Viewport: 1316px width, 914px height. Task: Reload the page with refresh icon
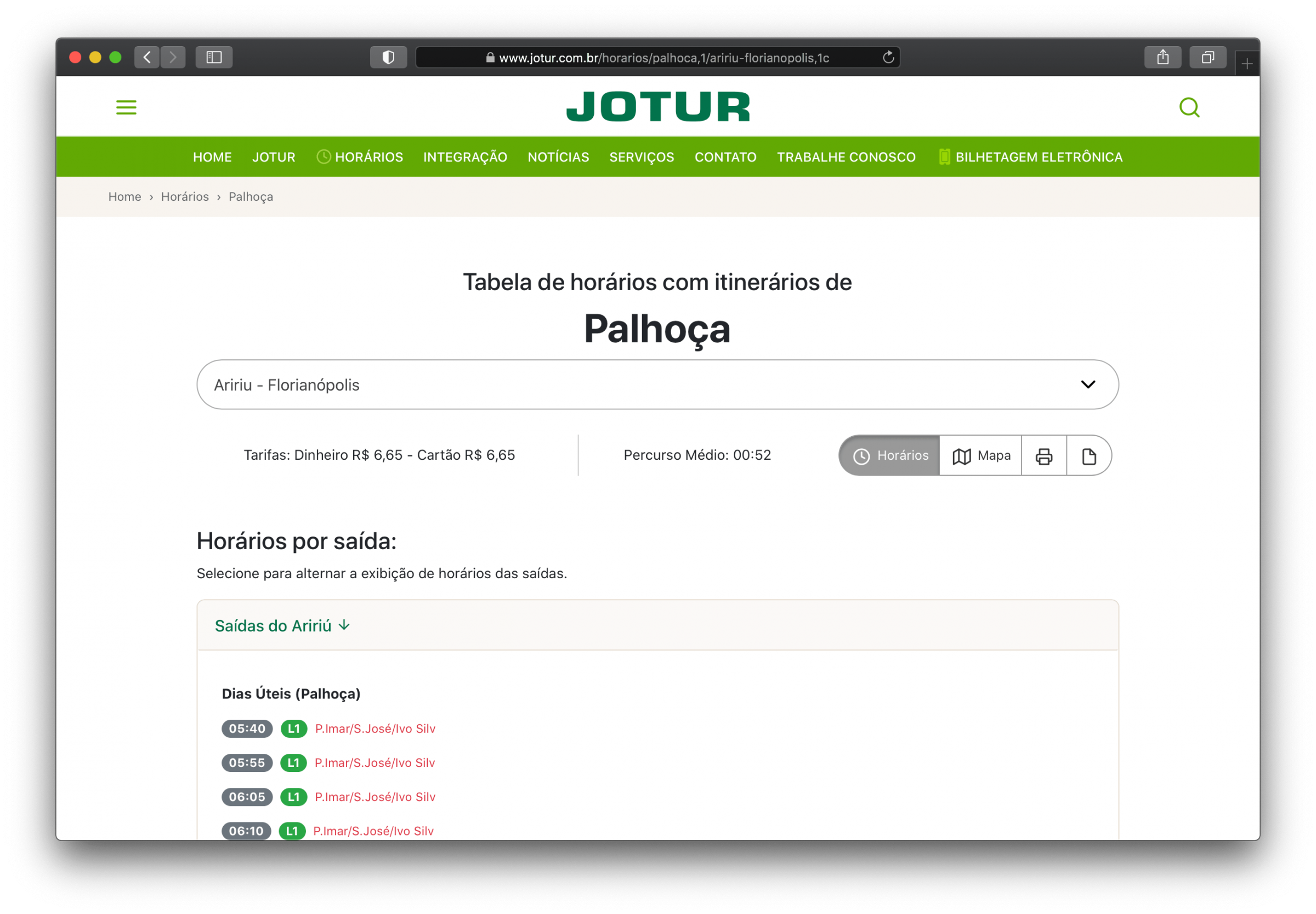pyautogui.click(x=888, y=57)
